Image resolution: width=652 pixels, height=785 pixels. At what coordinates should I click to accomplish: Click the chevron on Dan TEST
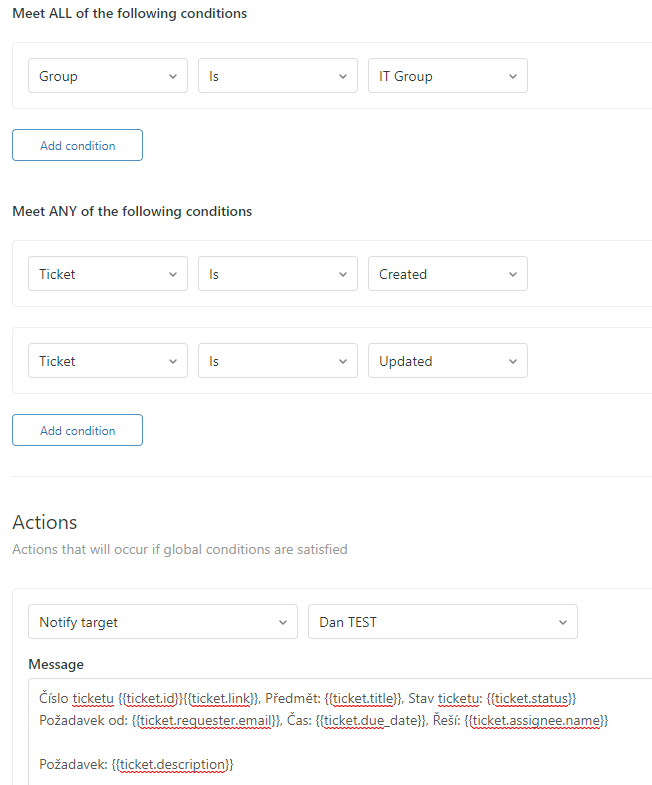pyautogui.click(x=563, y=622)
